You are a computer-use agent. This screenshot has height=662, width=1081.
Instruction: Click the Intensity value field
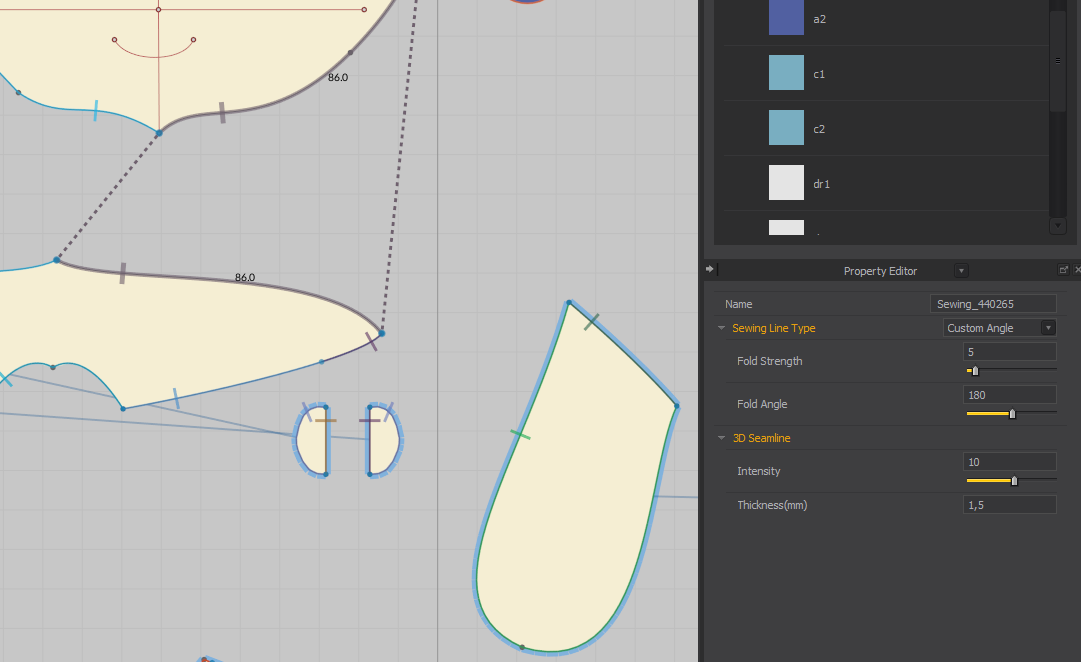(x=1009, y=462)
